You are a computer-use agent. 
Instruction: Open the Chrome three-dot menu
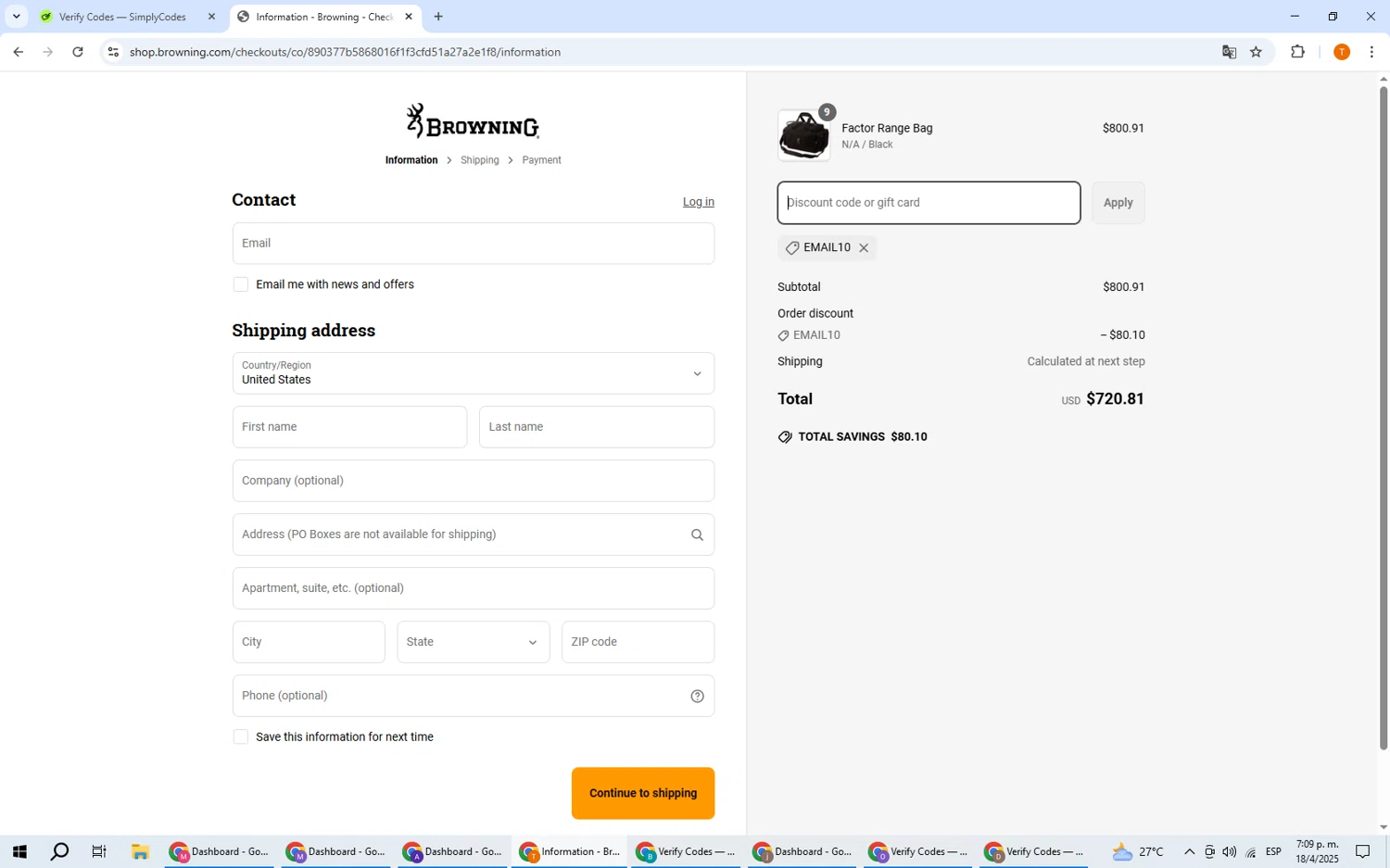tap(1371, 52)
